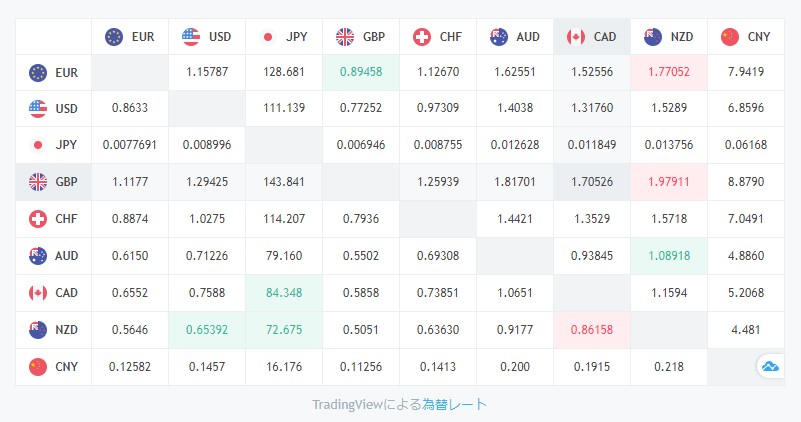Click the JPY flag icon in column header
The height and width of the screenshot is (422, 801).
(x=267, y=37)
